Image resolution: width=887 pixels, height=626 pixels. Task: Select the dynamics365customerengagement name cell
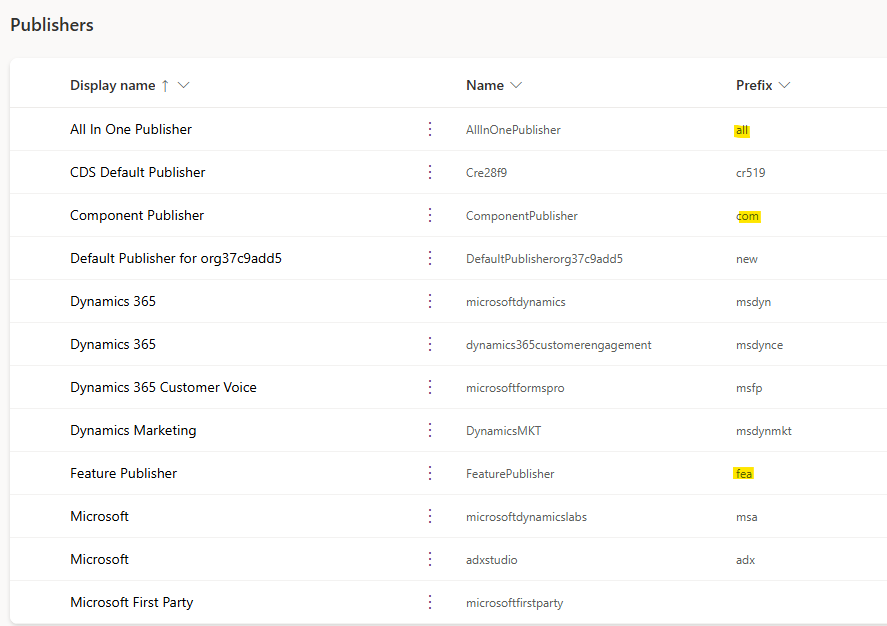coord(558,345)
